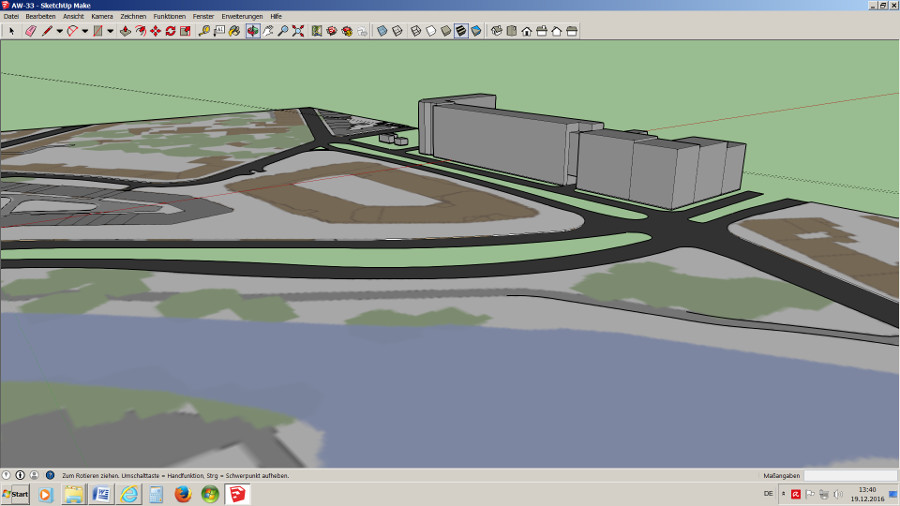
Task: Select the Rotate tool in toolbar
Action: point(170,31)
